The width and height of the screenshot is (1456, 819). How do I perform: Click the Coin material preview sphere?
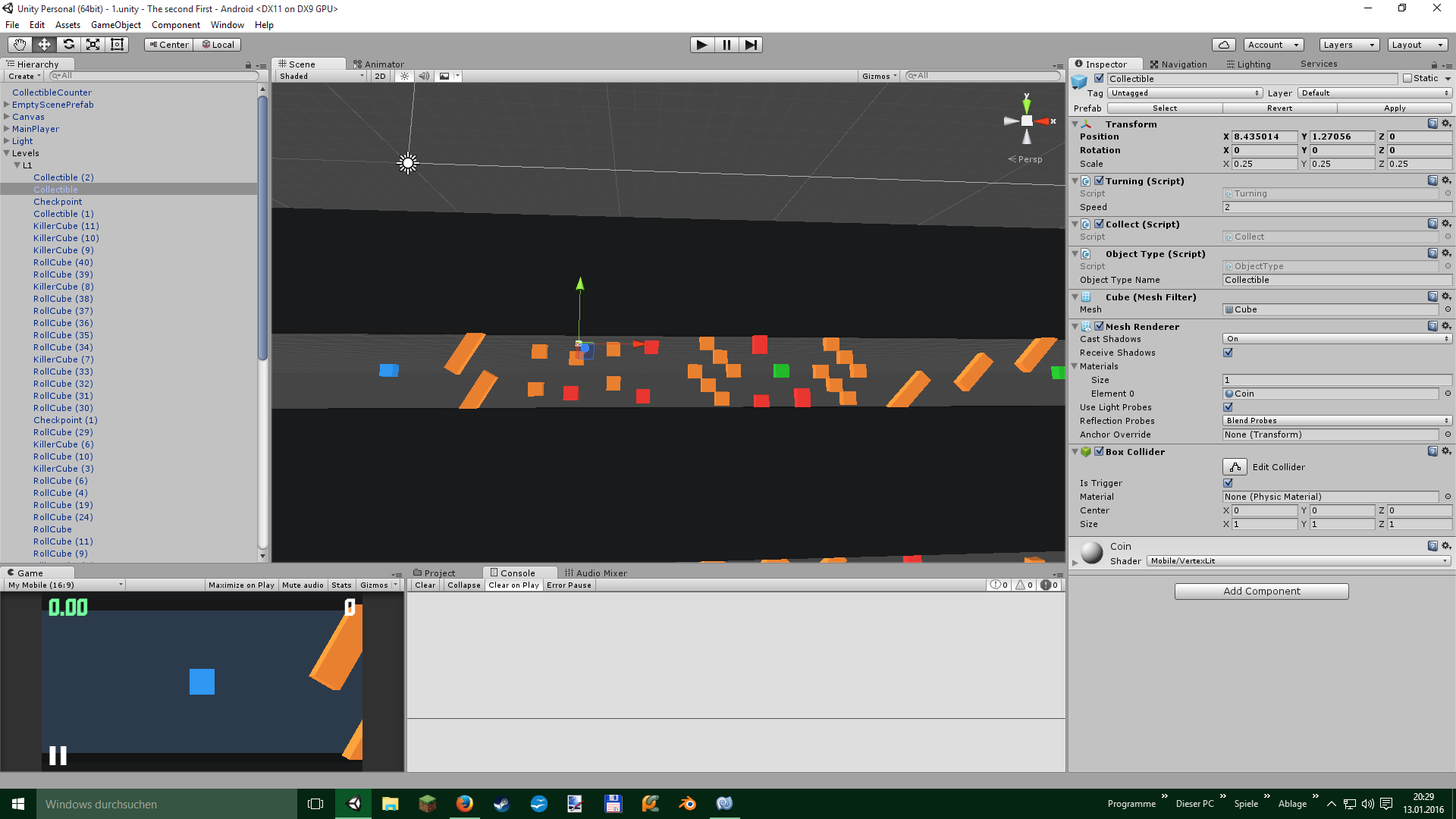coord(1092,553)
